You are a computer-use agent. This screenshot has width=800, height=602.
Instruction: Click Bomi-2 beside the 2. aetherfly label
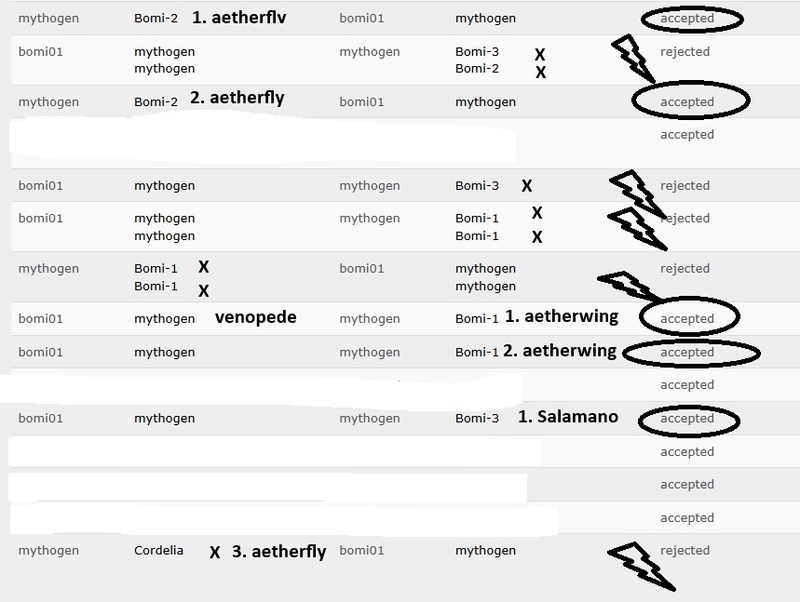click(x=156, y=102)
